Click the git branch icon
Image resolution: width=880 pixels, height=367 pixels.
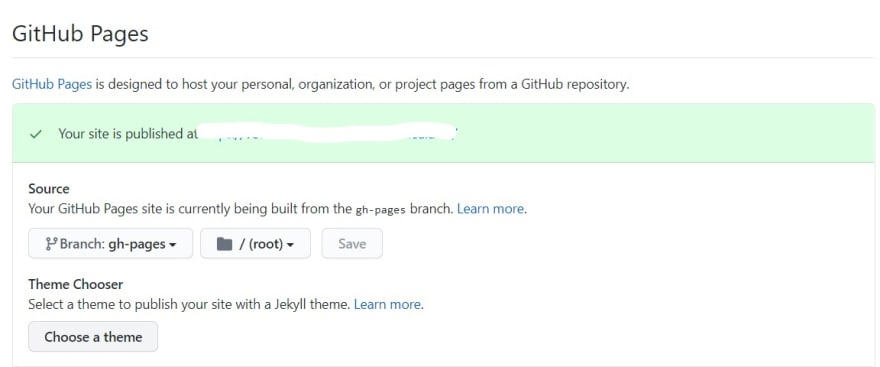point(51,244)
